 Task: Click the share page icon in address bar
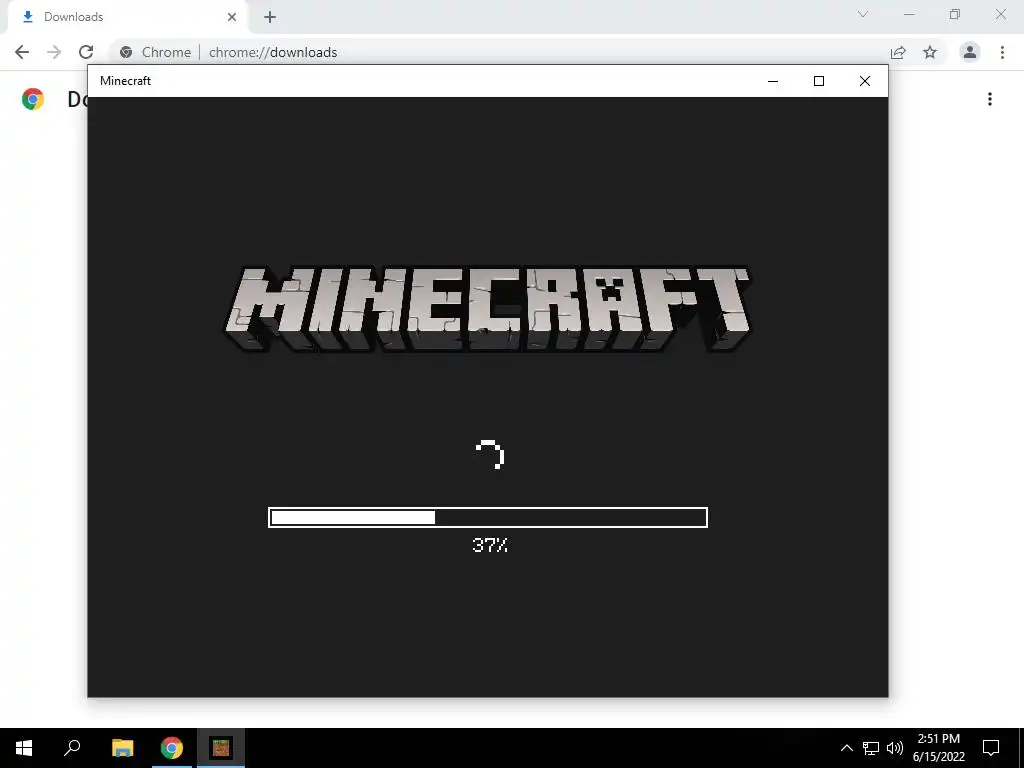898,52
